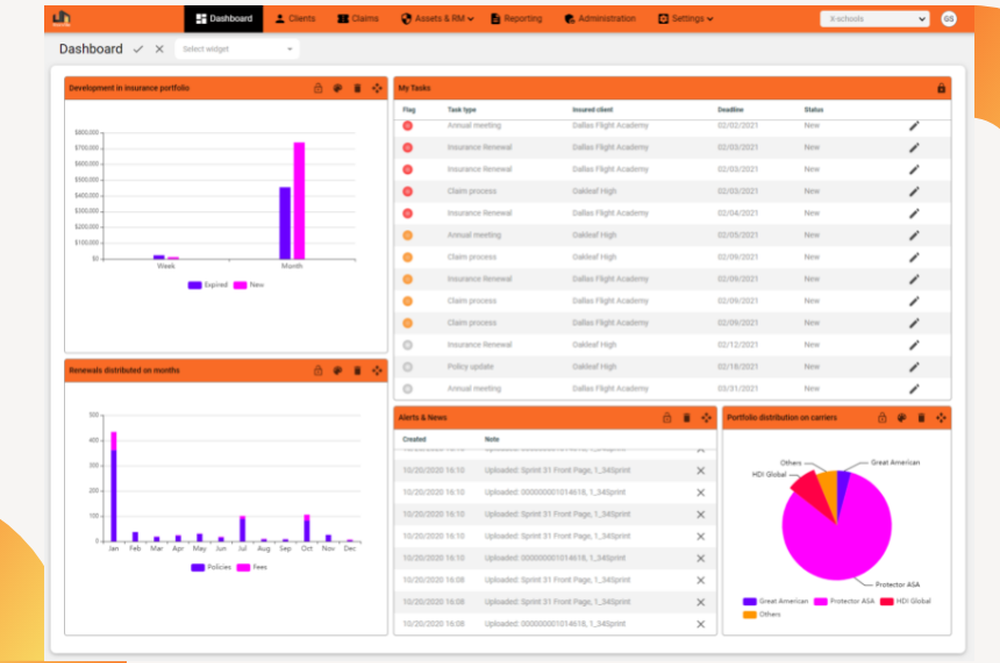Edit the Annual meeting task due 03/31/2021
1000x663 pixels.
point(914,388)
